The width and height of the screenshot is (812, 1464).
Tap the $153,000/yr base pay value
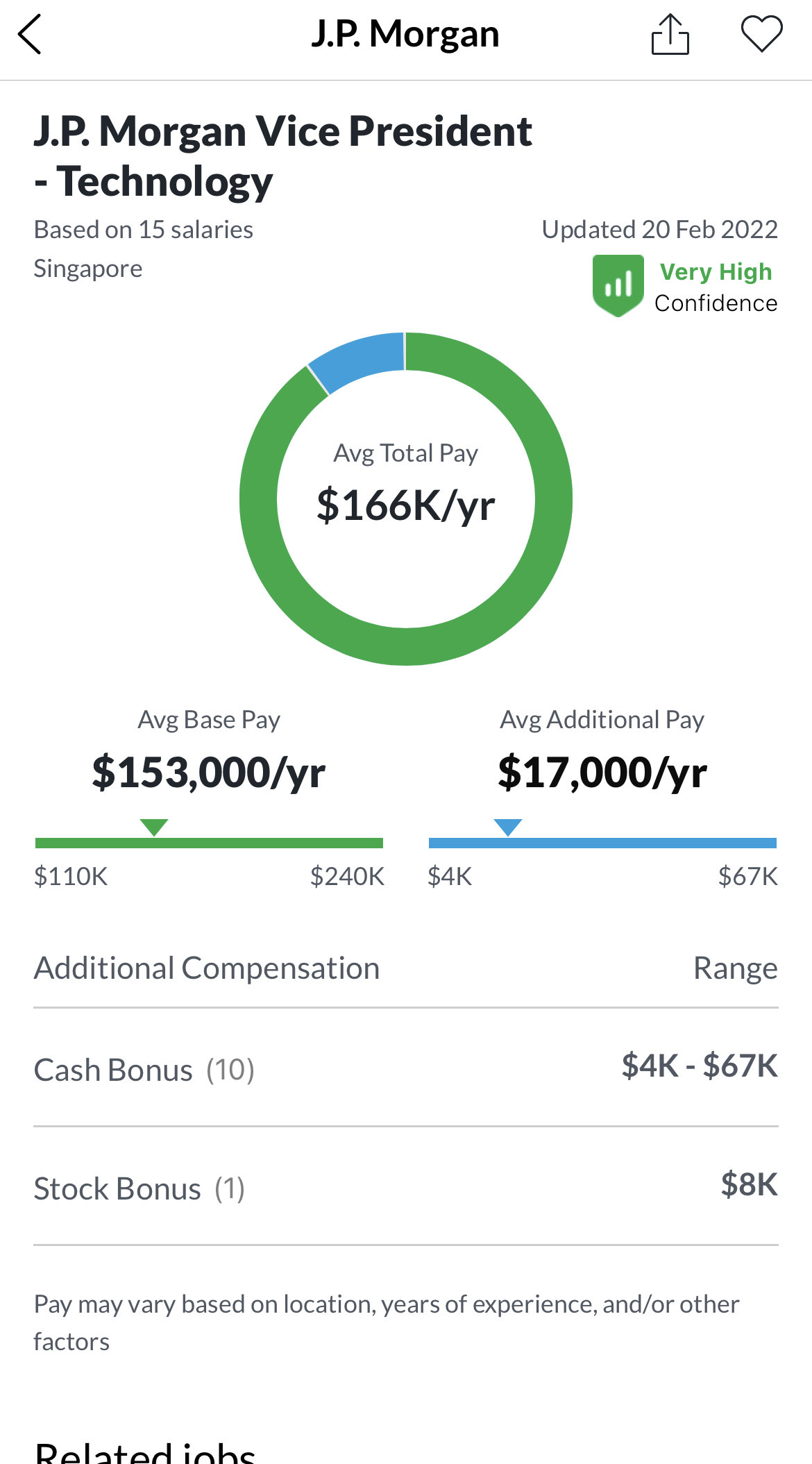tap(209, 772)
